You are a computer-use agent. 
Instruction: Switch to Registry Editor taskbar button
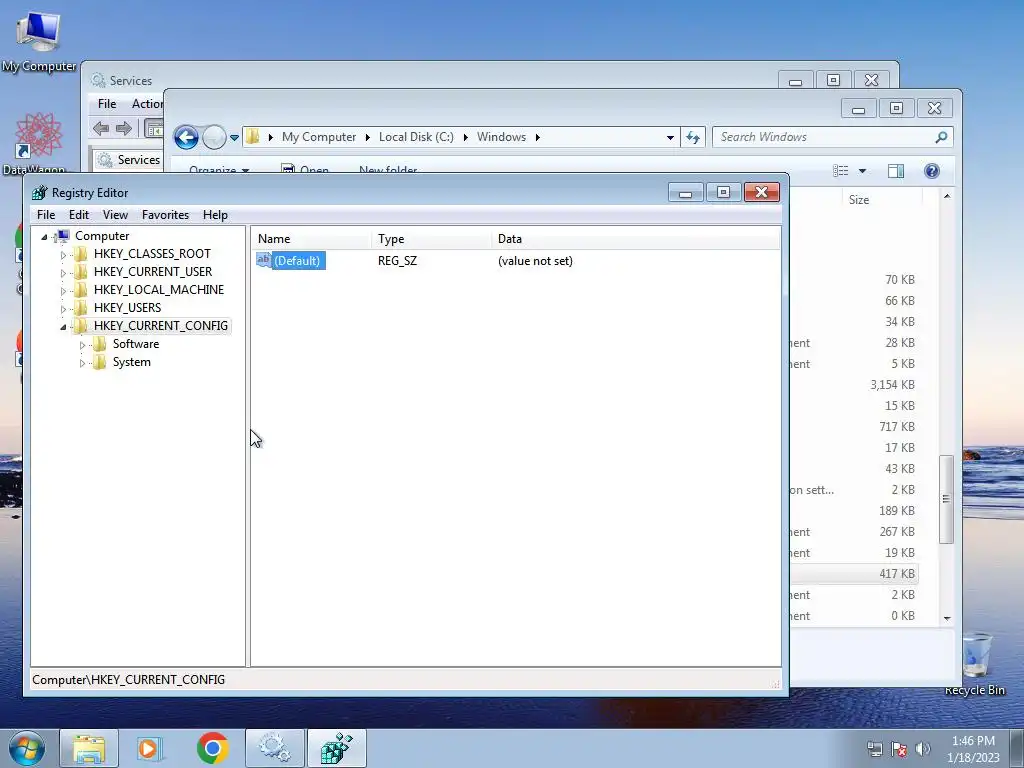pyautogui.click(x=337, y=748)
